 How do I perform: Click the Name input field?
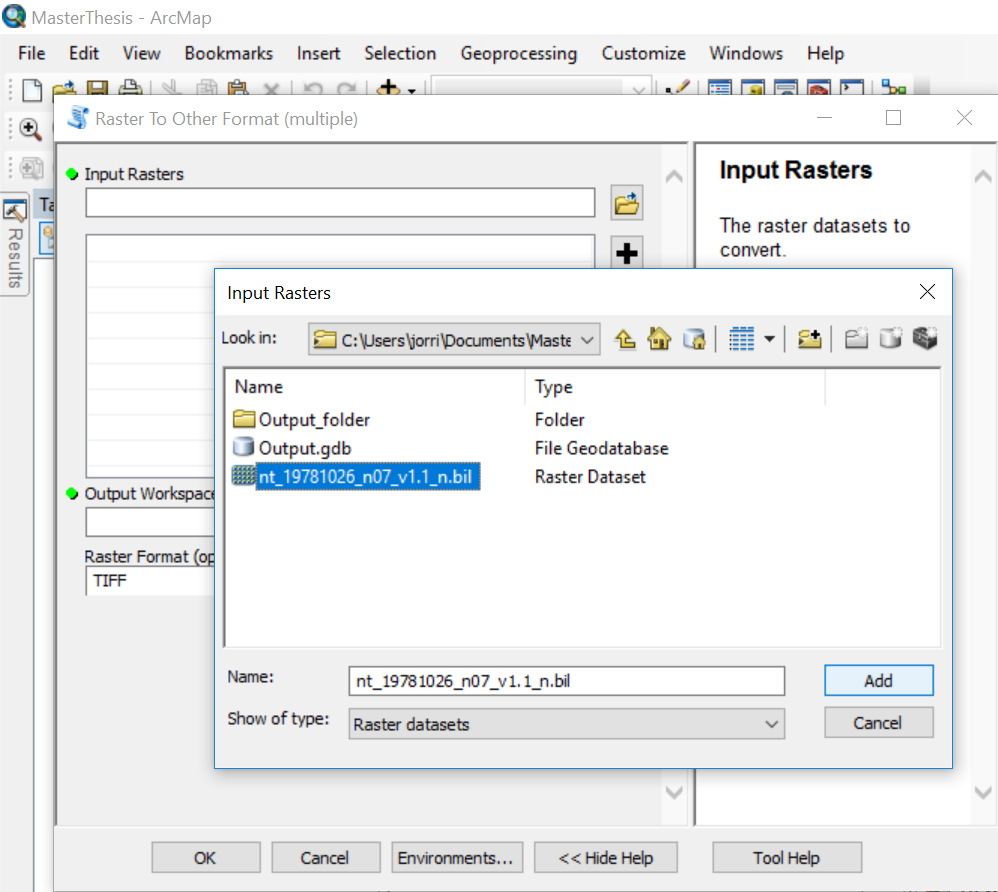pos(566,681)
